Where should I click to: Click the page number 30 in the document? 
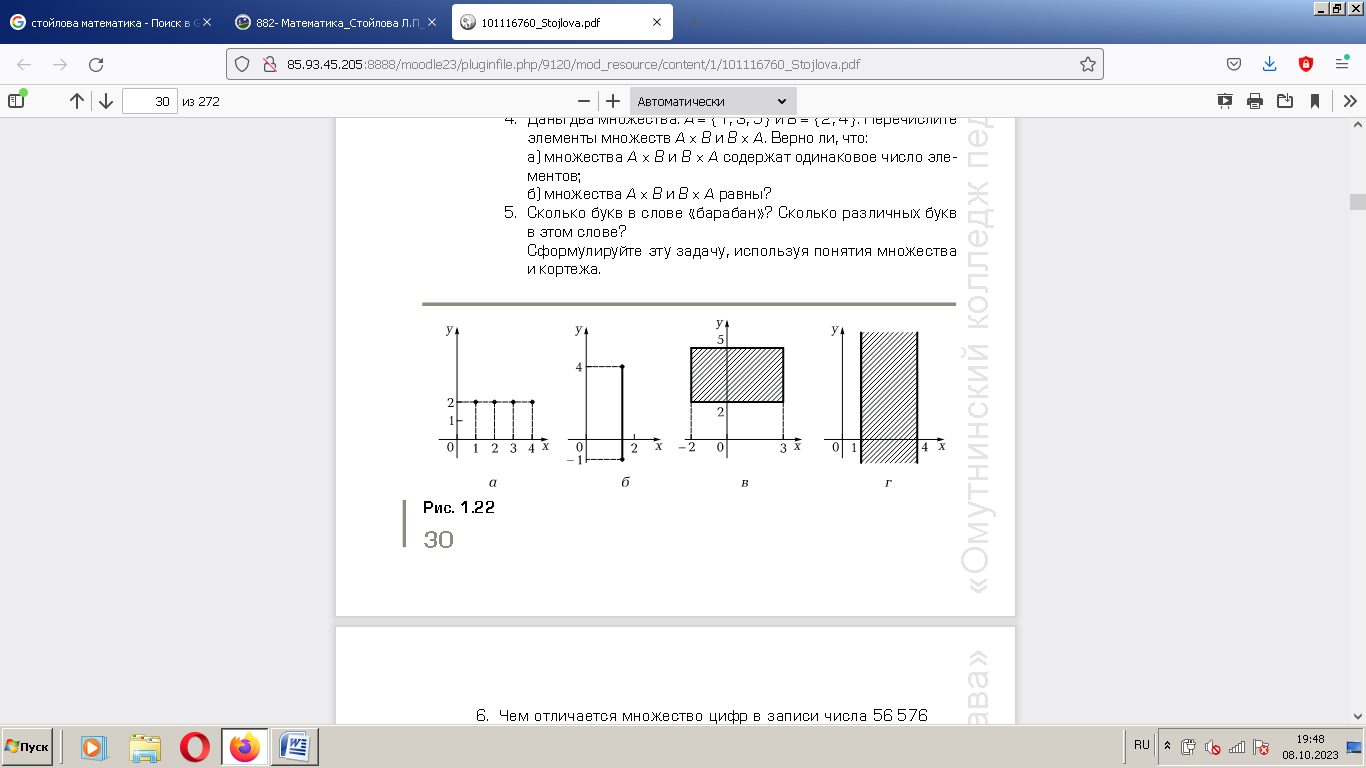click(x=439, y=540)
